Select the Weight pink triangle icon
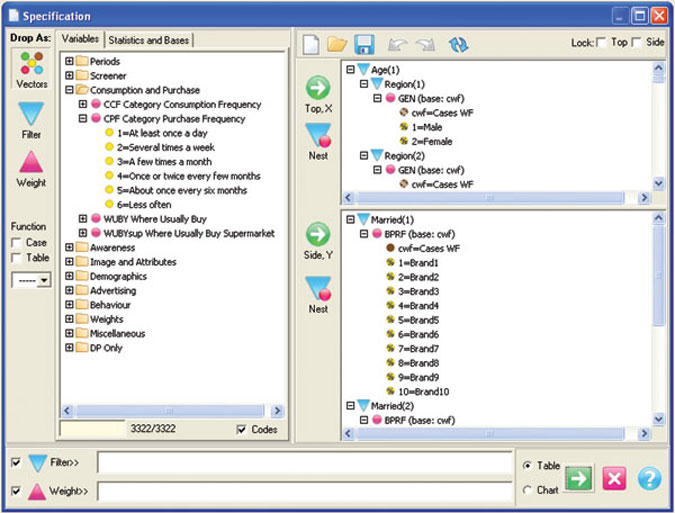Screen dimensions: 675x513 pos(31,164)
